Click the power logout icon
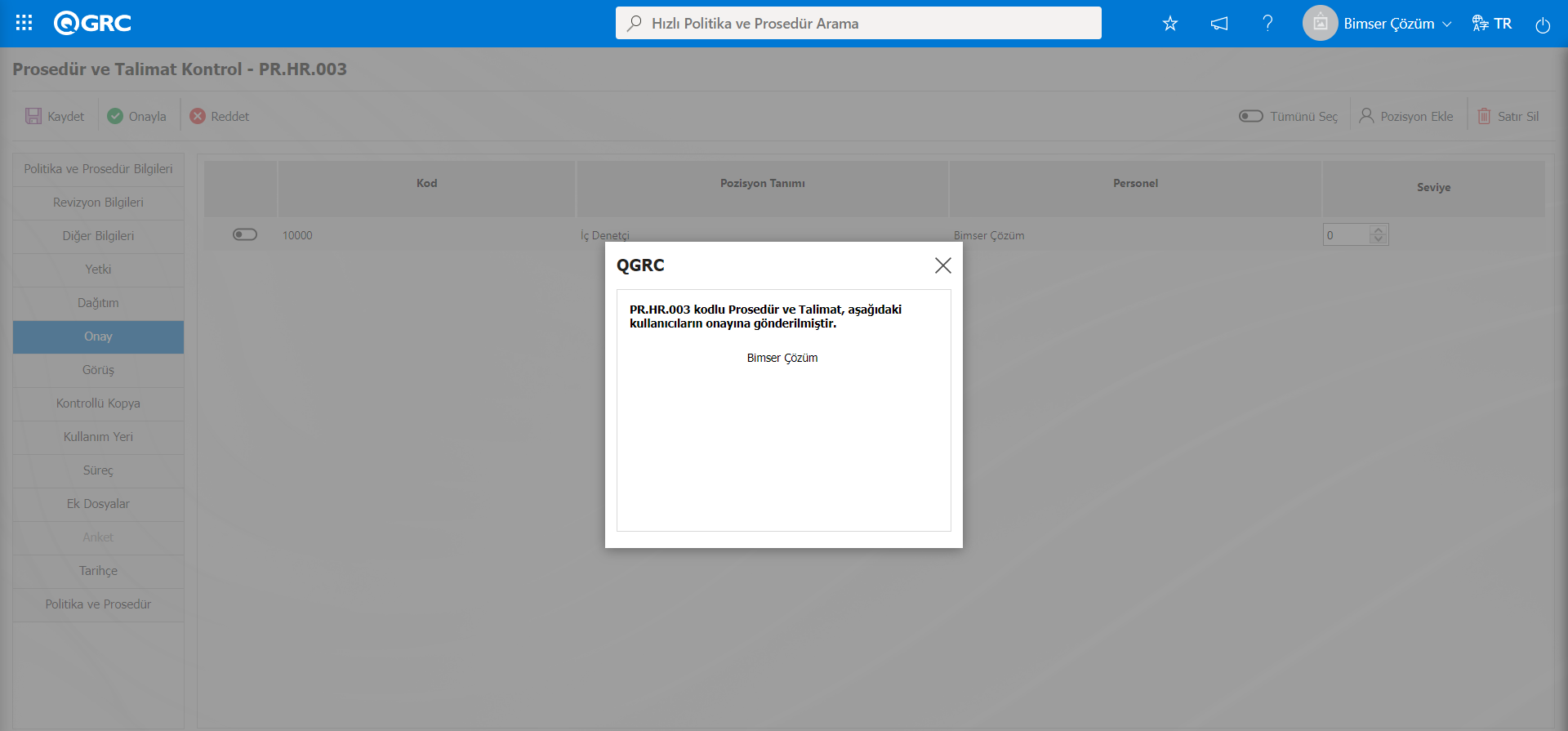 coord(1543,25)
